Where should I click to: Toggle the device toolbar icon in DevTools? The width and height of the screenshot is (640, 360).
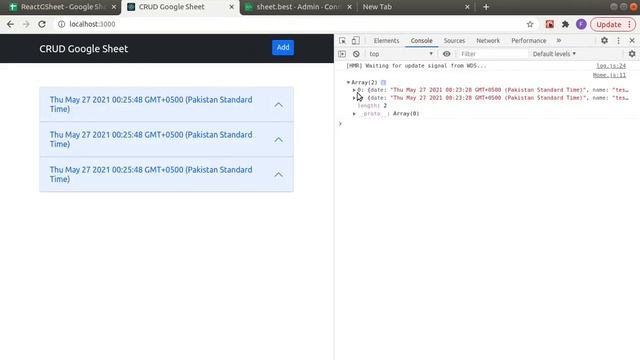[x=356, y=40]
